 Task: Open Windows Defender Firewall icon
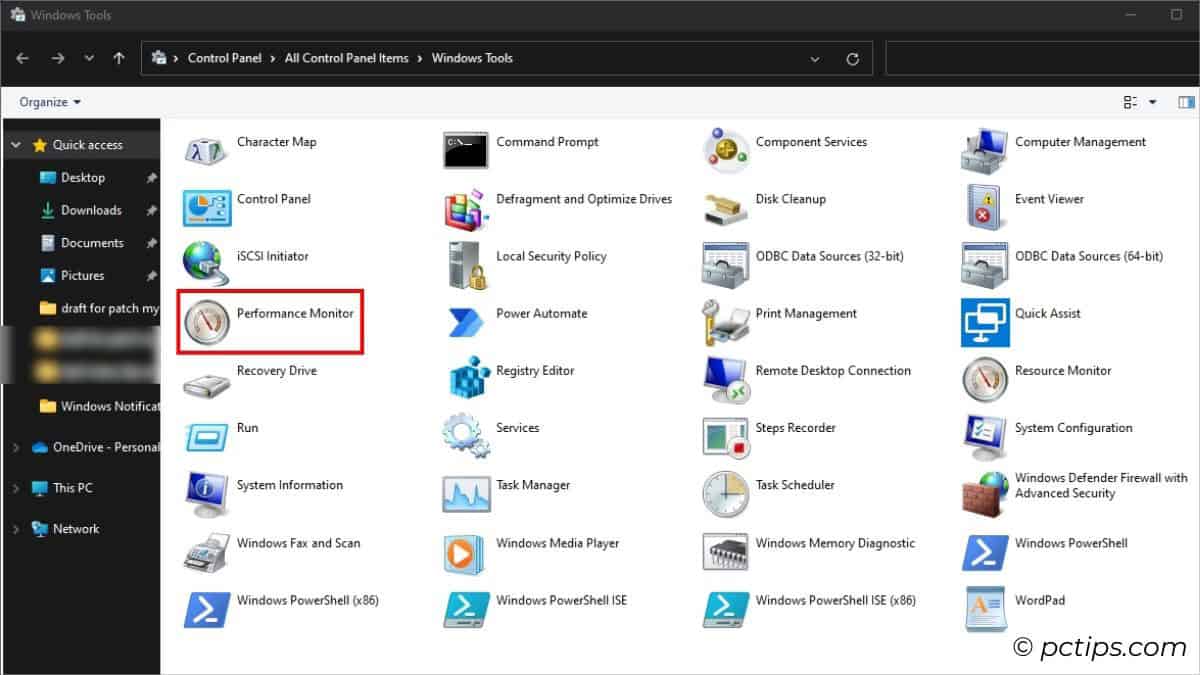click(985, 494)
